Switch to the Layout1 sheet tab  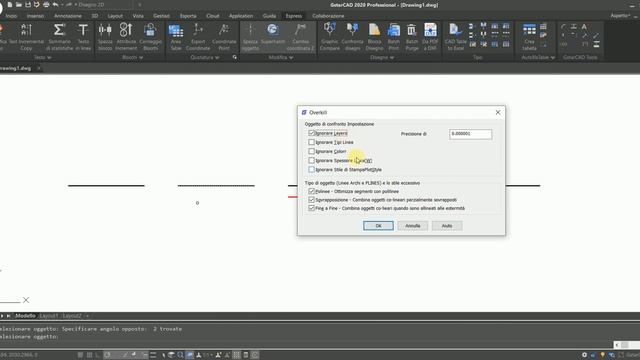pos(49,316)
